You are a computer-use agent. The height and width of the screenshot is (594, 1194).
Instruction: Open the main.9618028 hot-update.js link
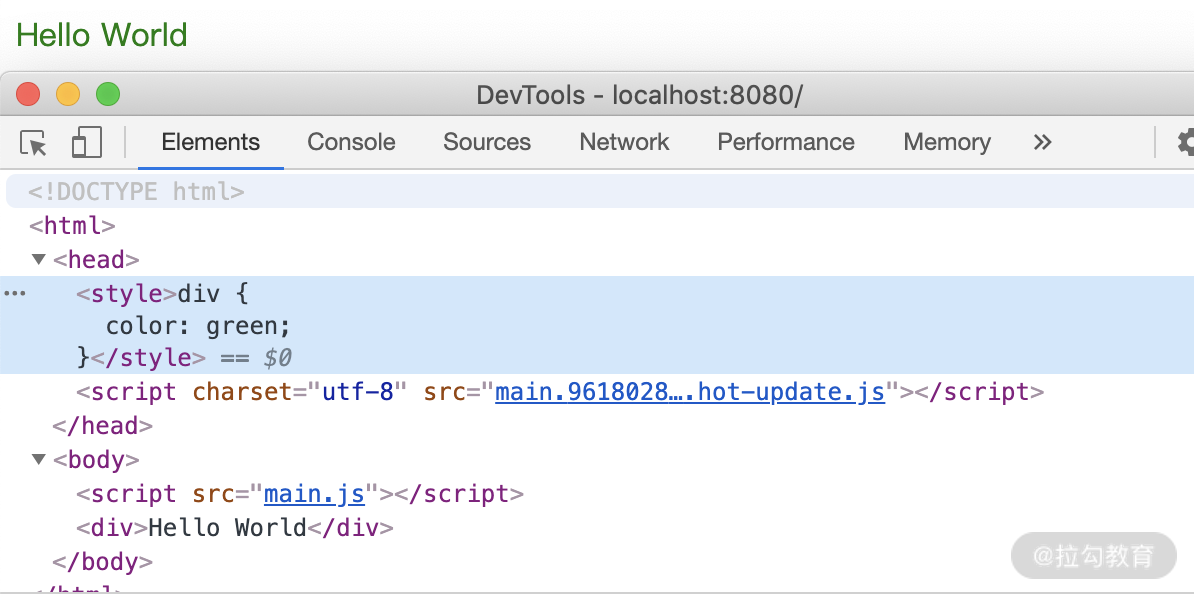(690, 392)
